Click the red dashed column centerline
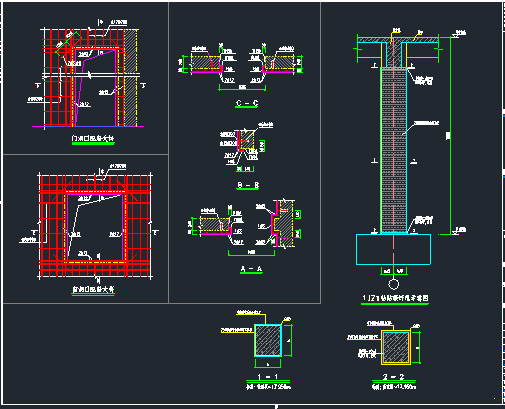 click(394, 150)
